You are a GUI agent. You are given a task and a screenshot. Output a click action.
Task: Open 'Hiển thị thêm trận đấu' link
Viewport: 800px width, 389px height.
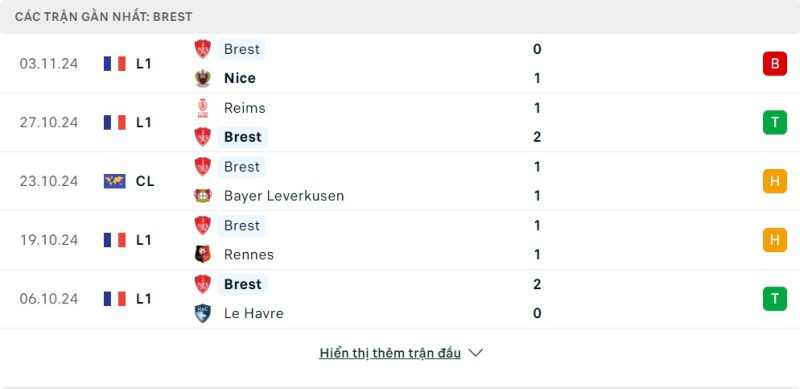point(390,353)
